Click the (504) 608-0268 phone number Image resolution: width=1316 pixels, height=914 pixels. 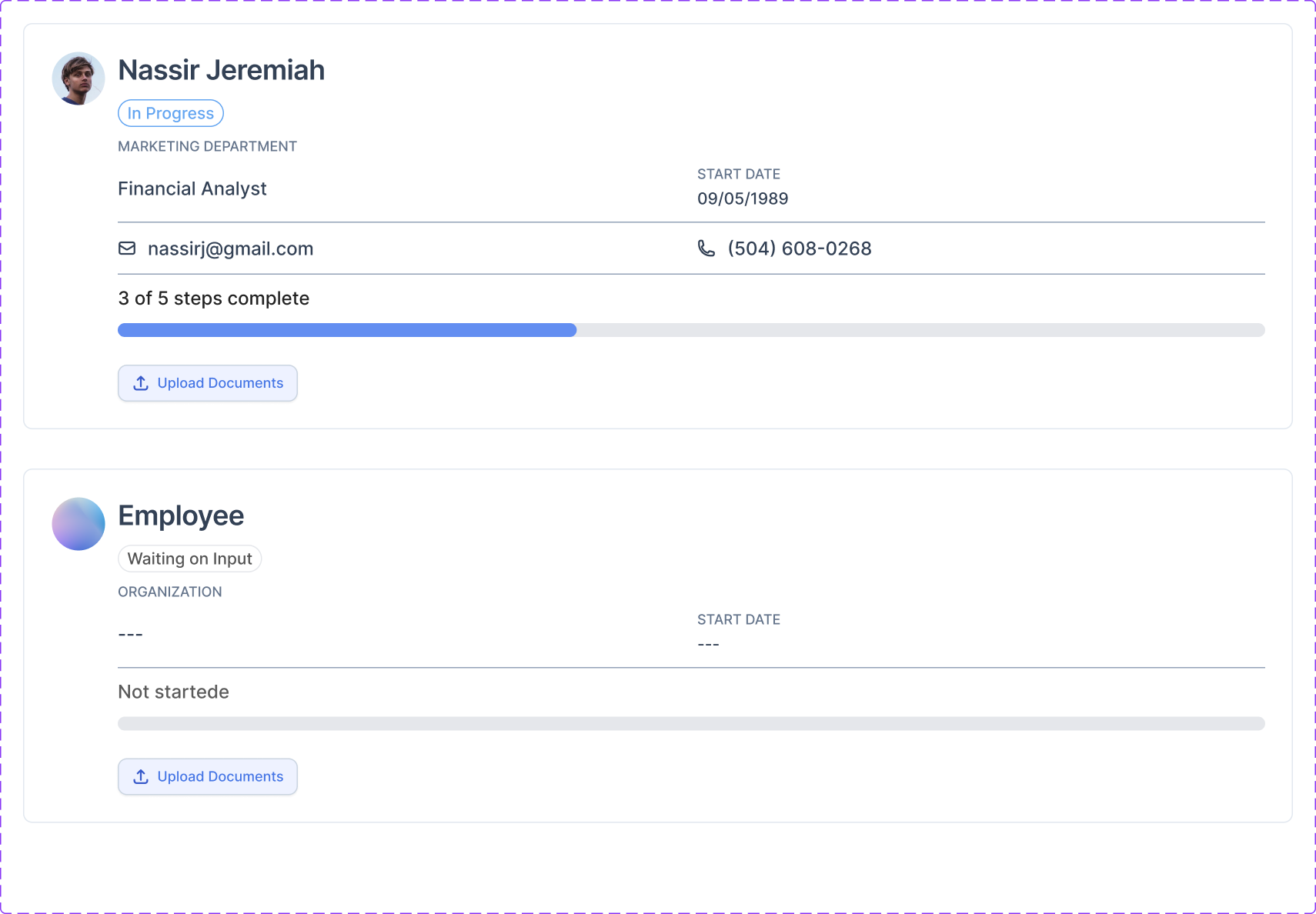pyautogui.click(x=799, y=249)
